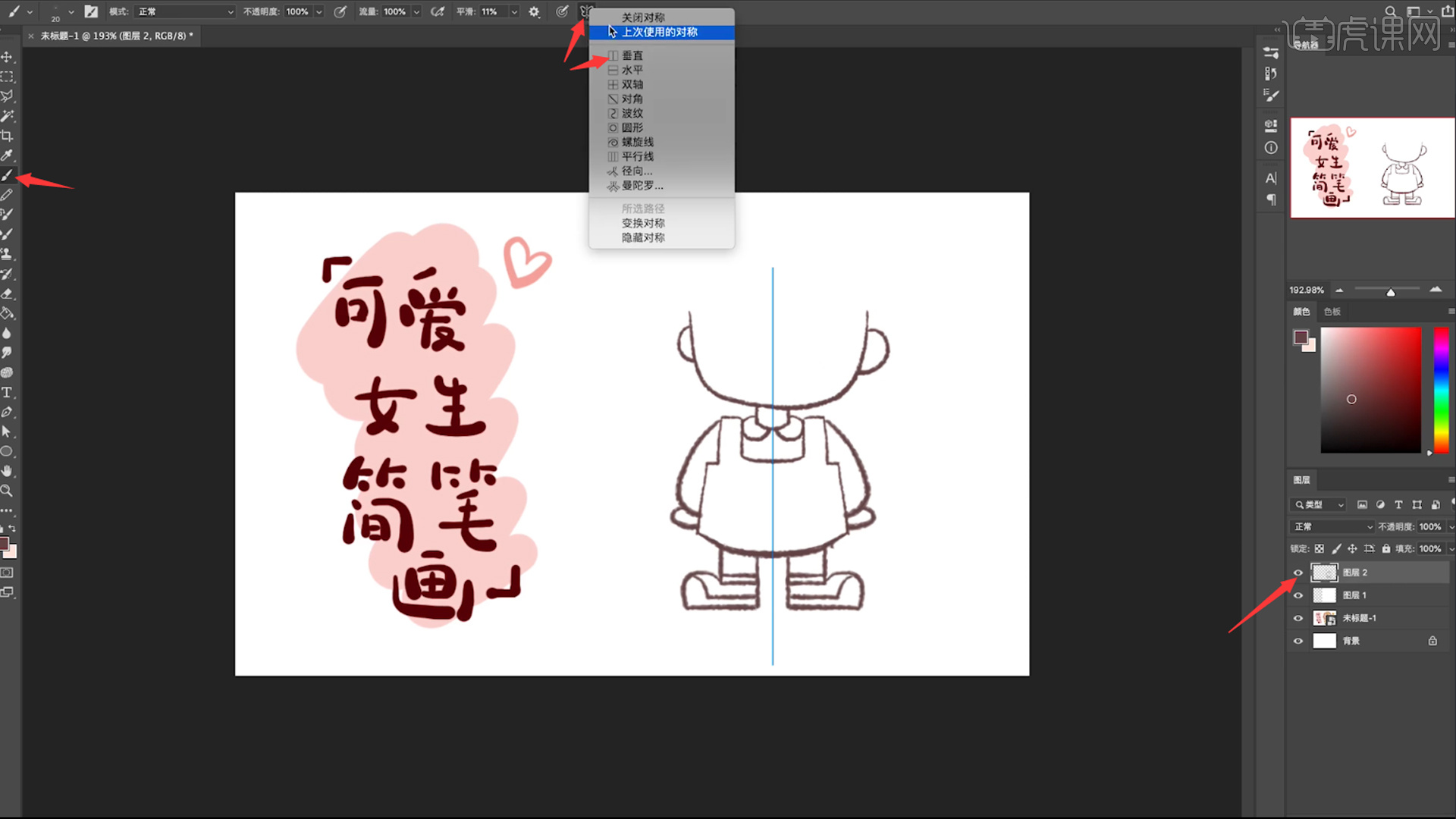Pick a color in the red color field
The width and height of the screenshot is (1456, 819).
pos(1370,390)
